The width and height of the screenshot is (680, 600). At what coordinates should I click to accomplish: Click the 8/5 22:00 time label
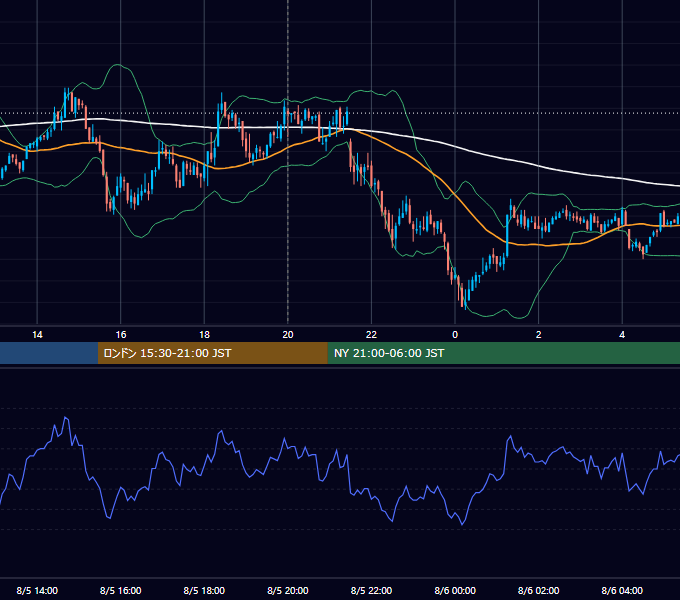click(x=371, y=590)
